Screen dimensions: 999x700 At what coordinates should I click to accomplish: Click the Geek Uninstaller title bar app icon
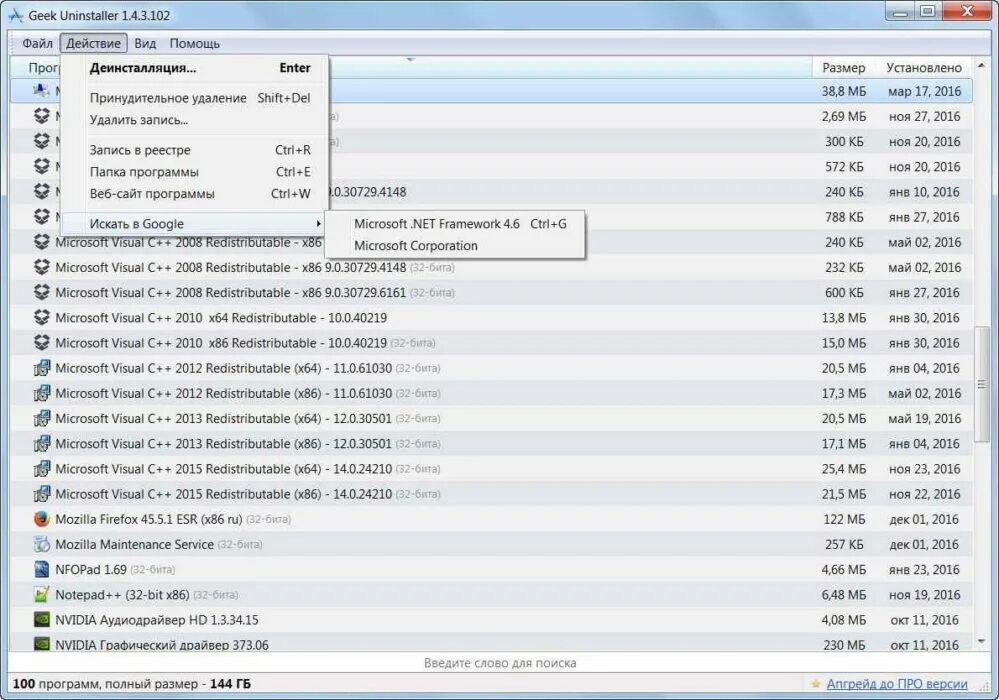(15, 15)
